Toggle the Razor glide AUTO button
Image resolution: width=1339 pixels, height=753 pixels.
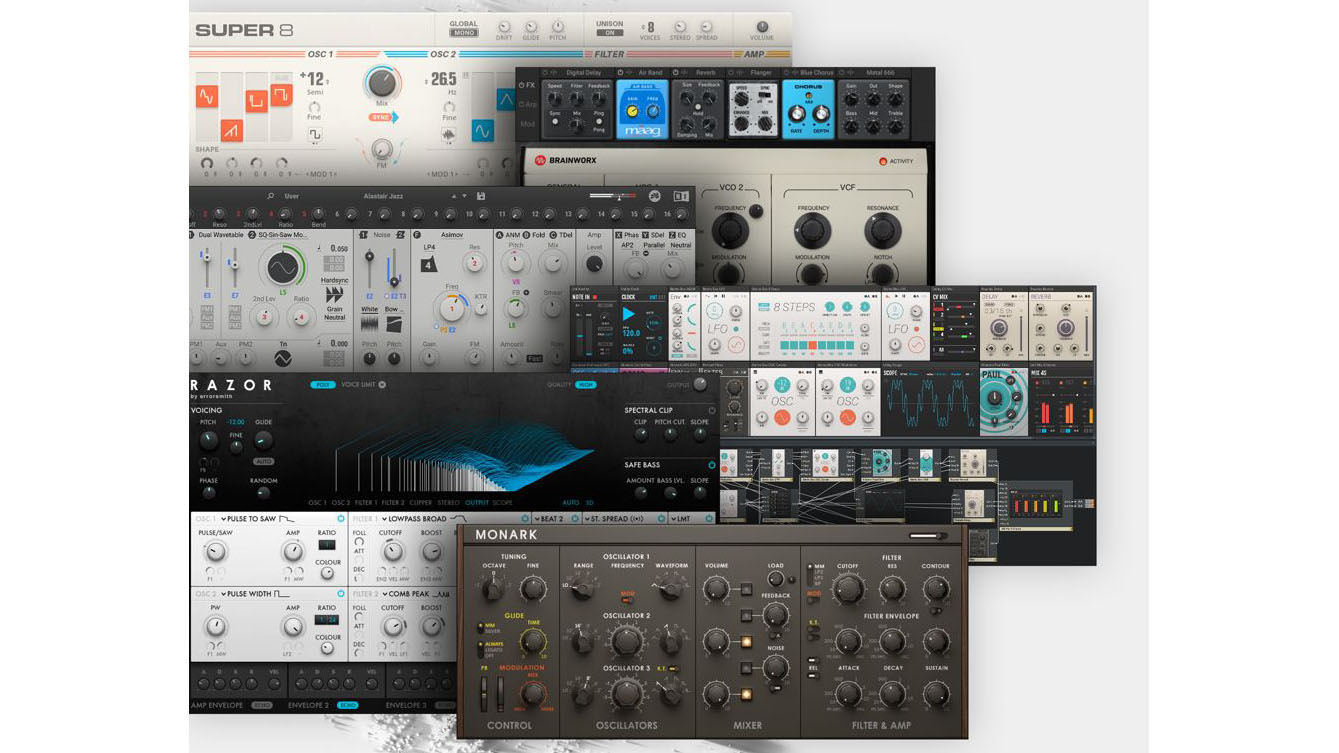pyautogui.click(x=263, y=461)
